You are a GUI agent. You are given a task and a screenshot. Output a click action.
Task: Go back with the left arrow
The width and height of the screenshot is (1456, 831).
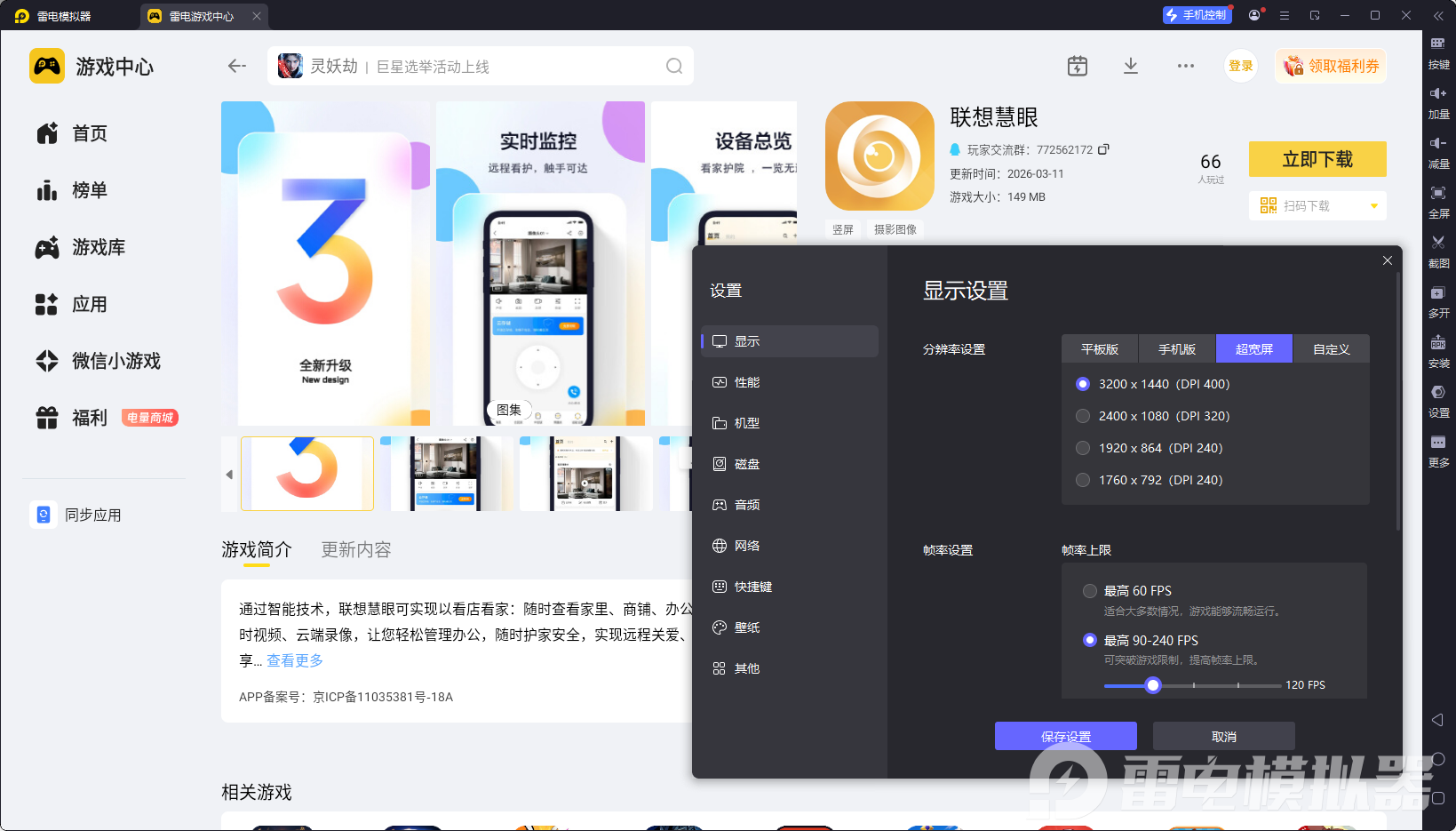236,66
